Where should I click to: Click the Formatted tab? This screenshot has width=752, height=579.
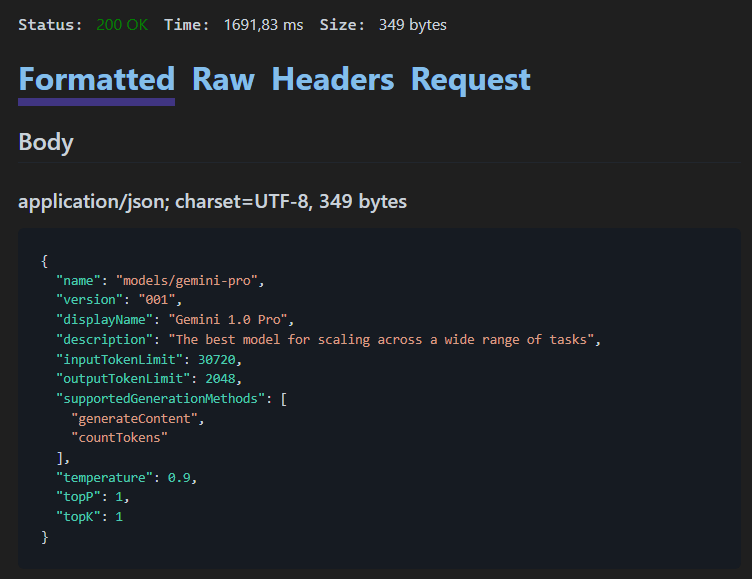pos(96,79)
